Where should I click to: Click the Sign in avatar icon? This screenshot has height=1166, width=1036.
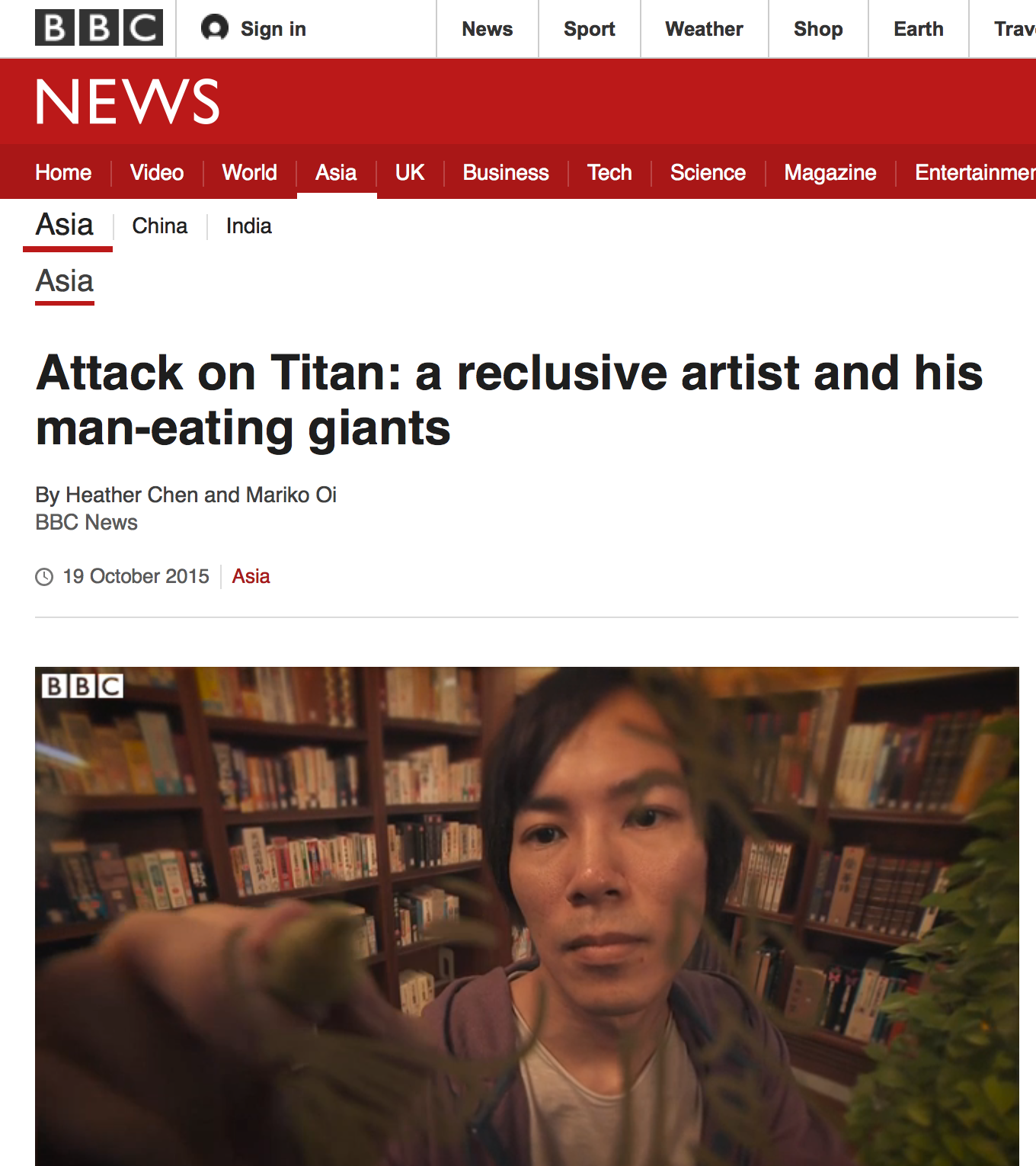[215, 28]
